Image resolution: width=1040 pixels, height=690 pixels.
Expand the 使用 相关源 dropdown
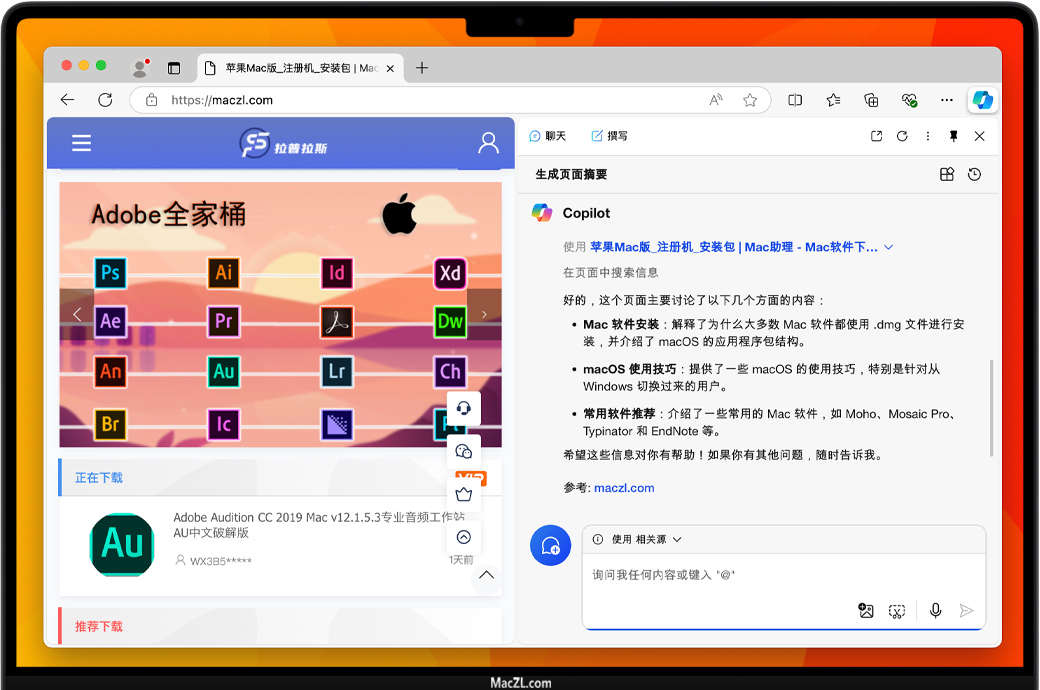(x=637, y=539)
